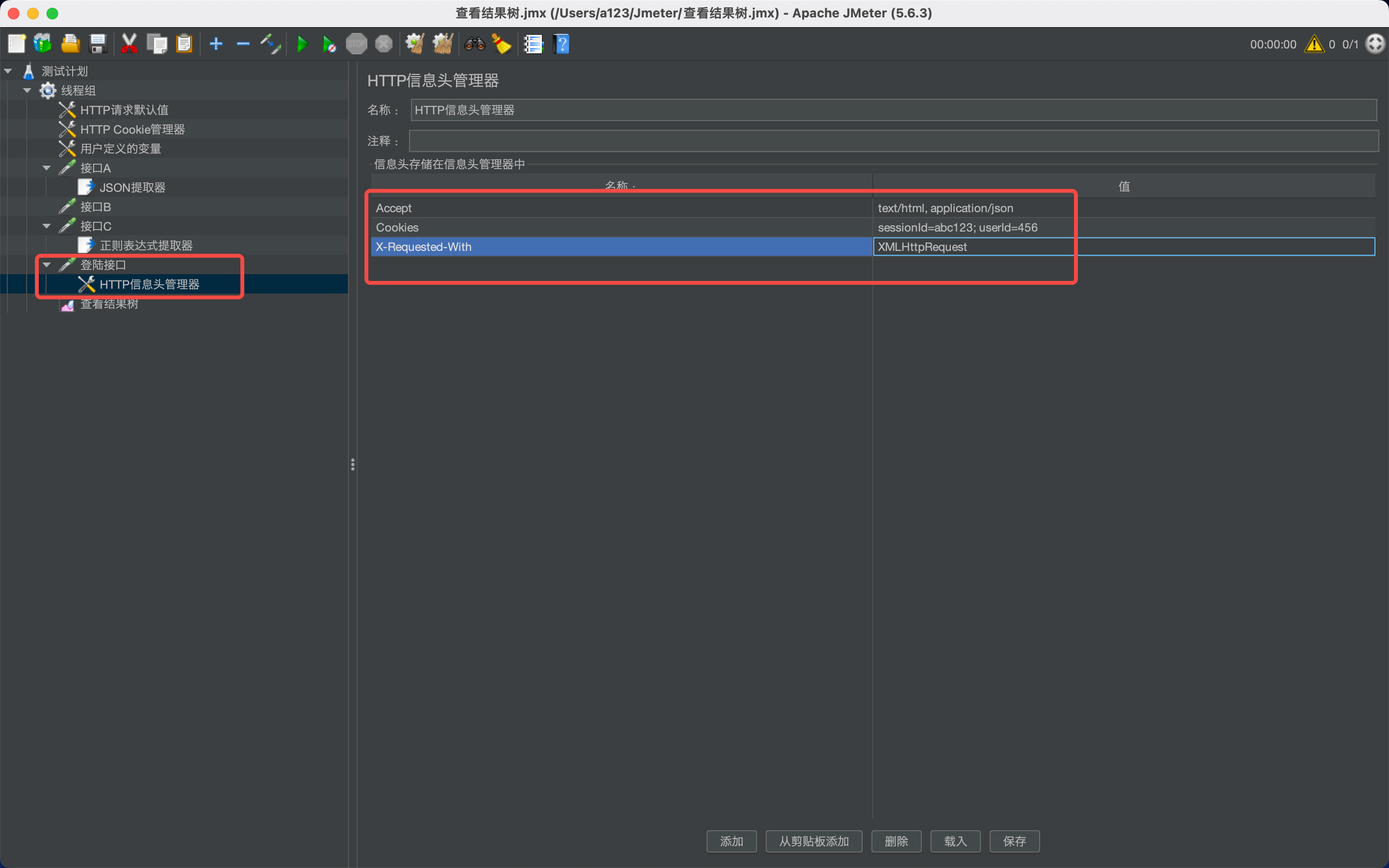Viewport: 1389px width, 868px height.
Task: Click the Paste clipboard icon
Action: (x=184, y=44)
